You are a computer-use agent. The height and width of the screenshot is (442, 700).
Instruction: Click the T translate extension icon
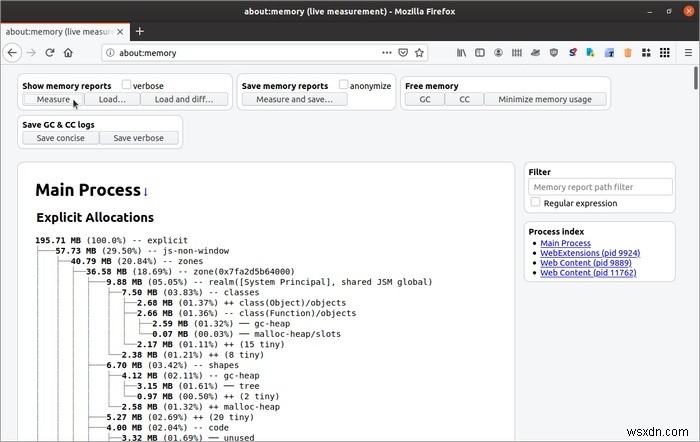point(609,53)
